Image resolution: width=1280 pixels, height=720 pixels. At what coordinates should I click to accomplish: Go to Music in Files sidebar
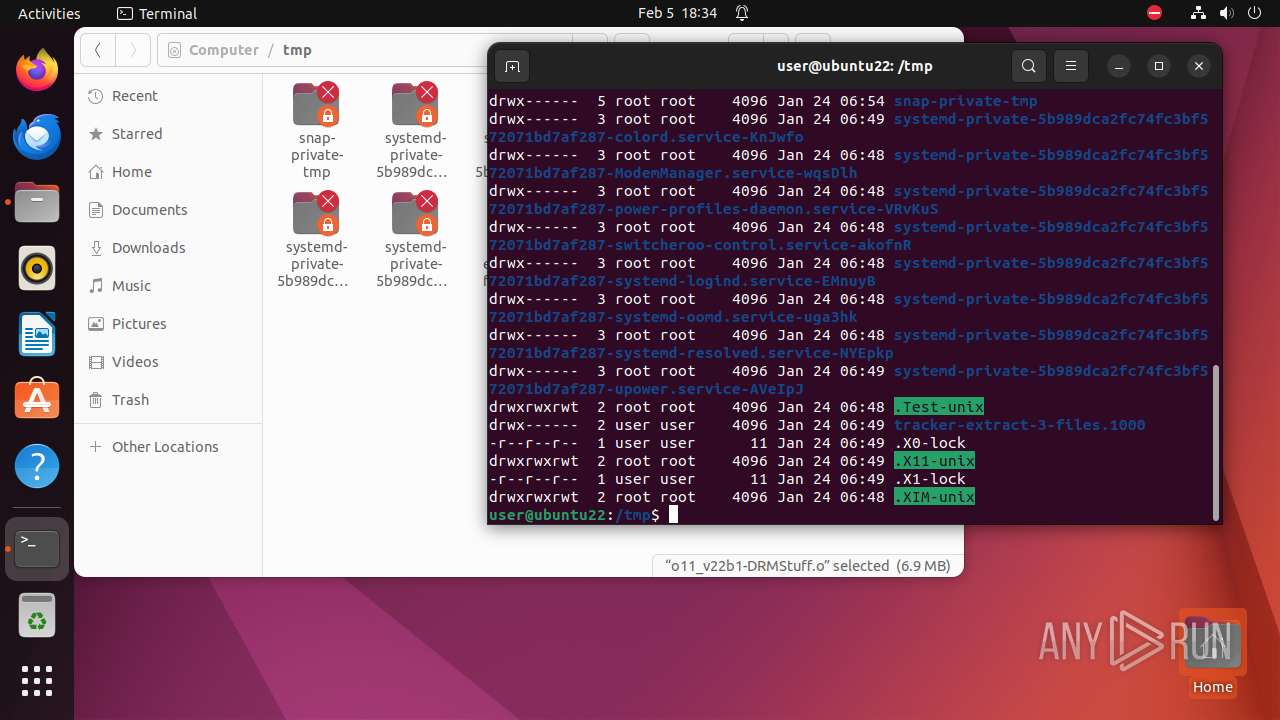(168, 286)
